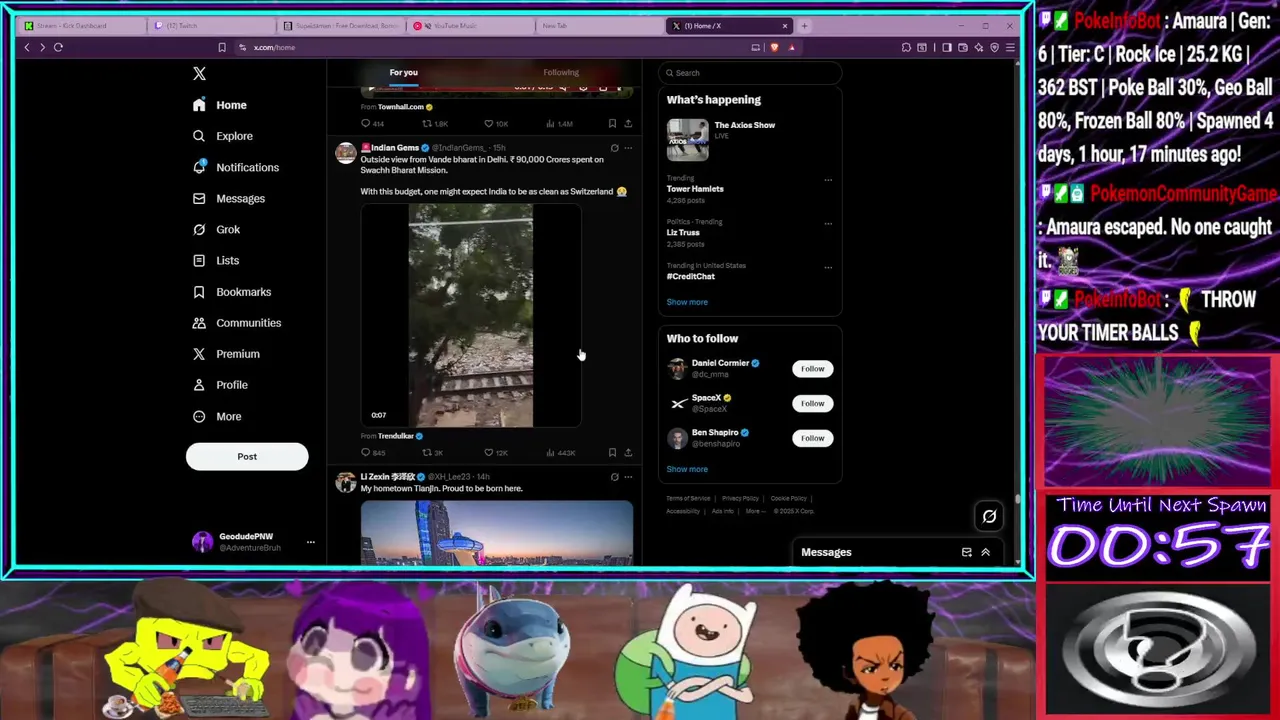This screenshot has width=1280, height=720.
Task: Click Show more under Who to follow
Action: (x=687, y=469)
